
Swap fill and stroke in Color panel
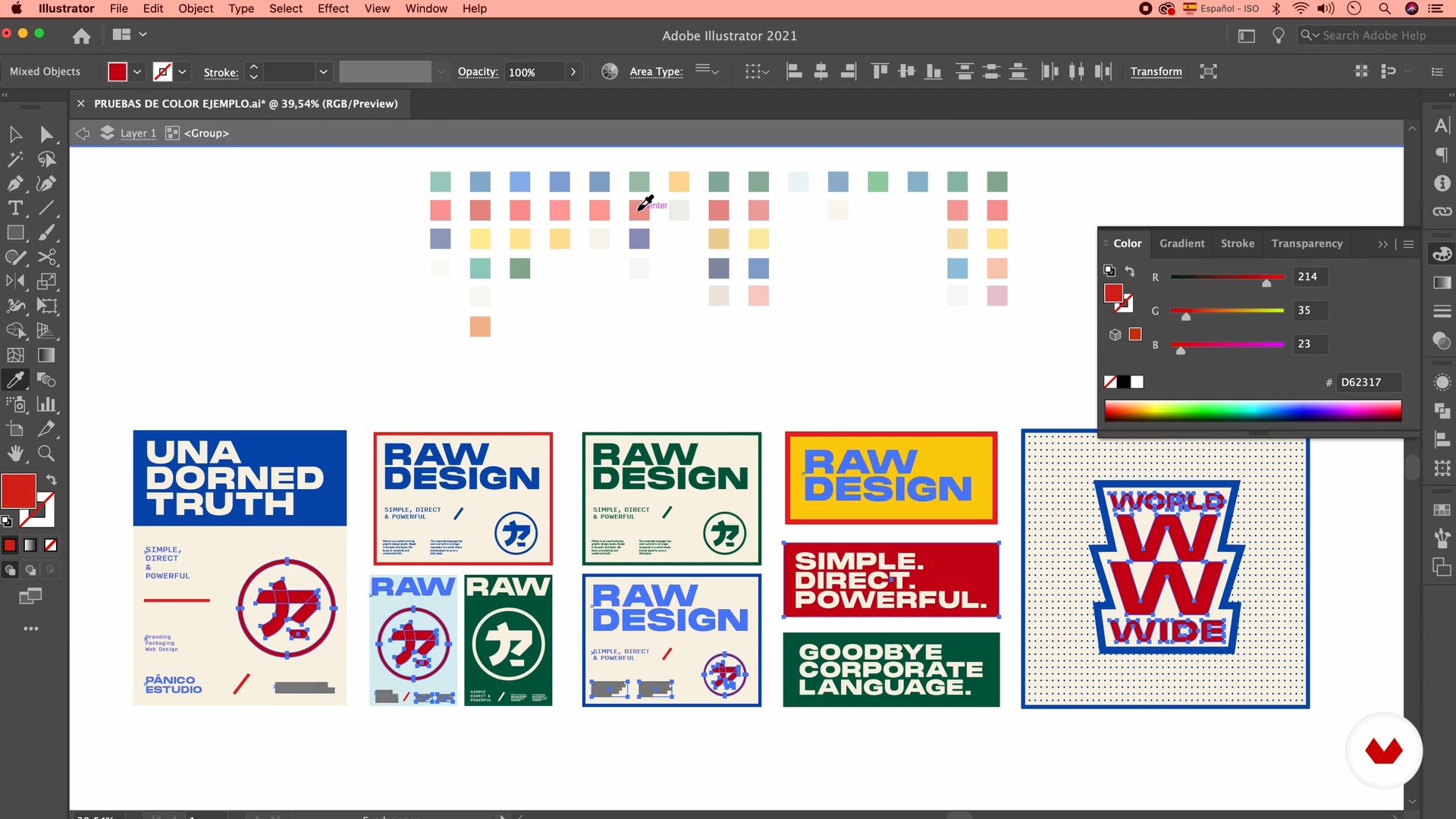[x=1129, y=271]
